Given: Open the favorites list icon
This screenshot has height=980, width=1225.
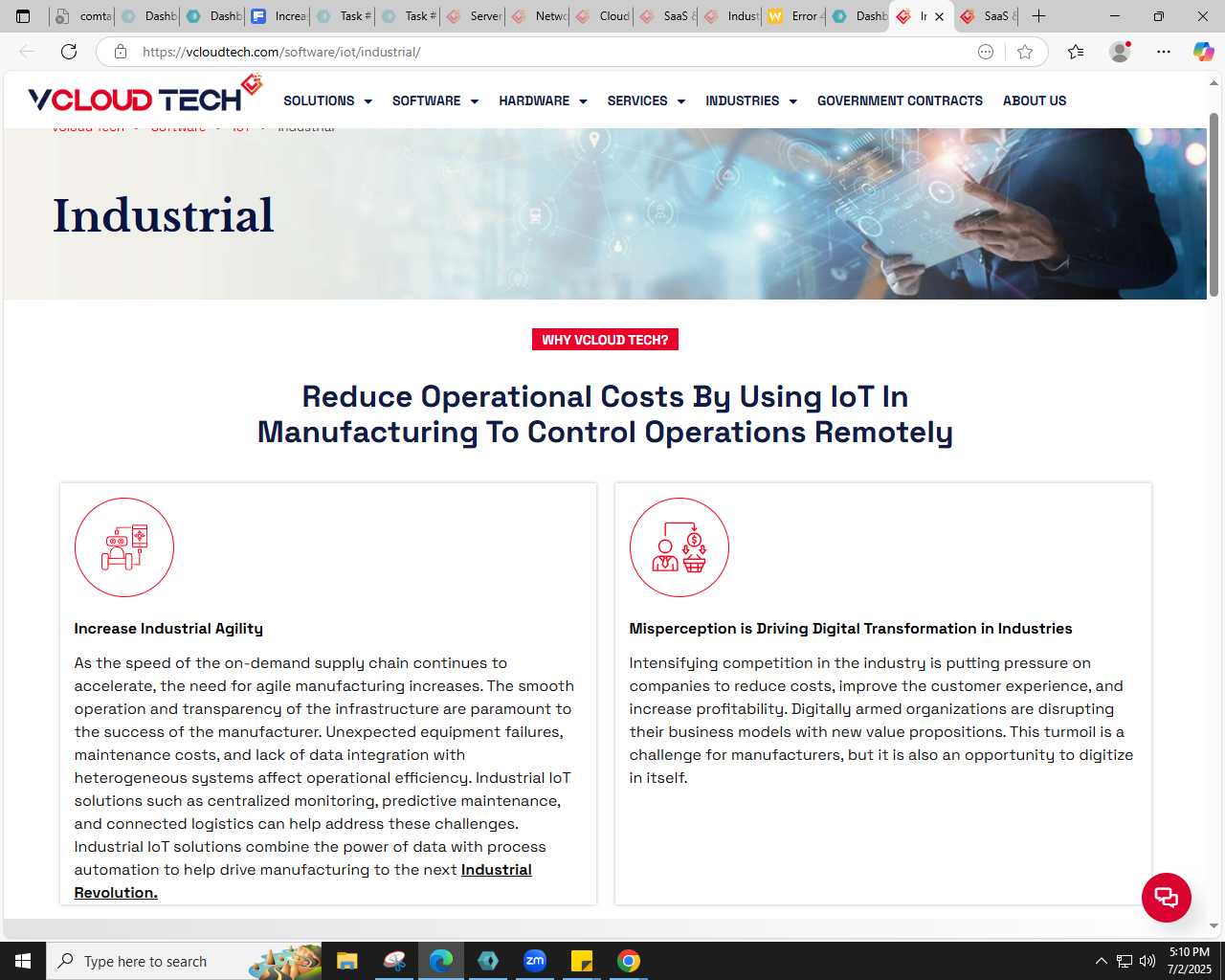Looking at the screenshot, I should click(x=1076, y=52).
